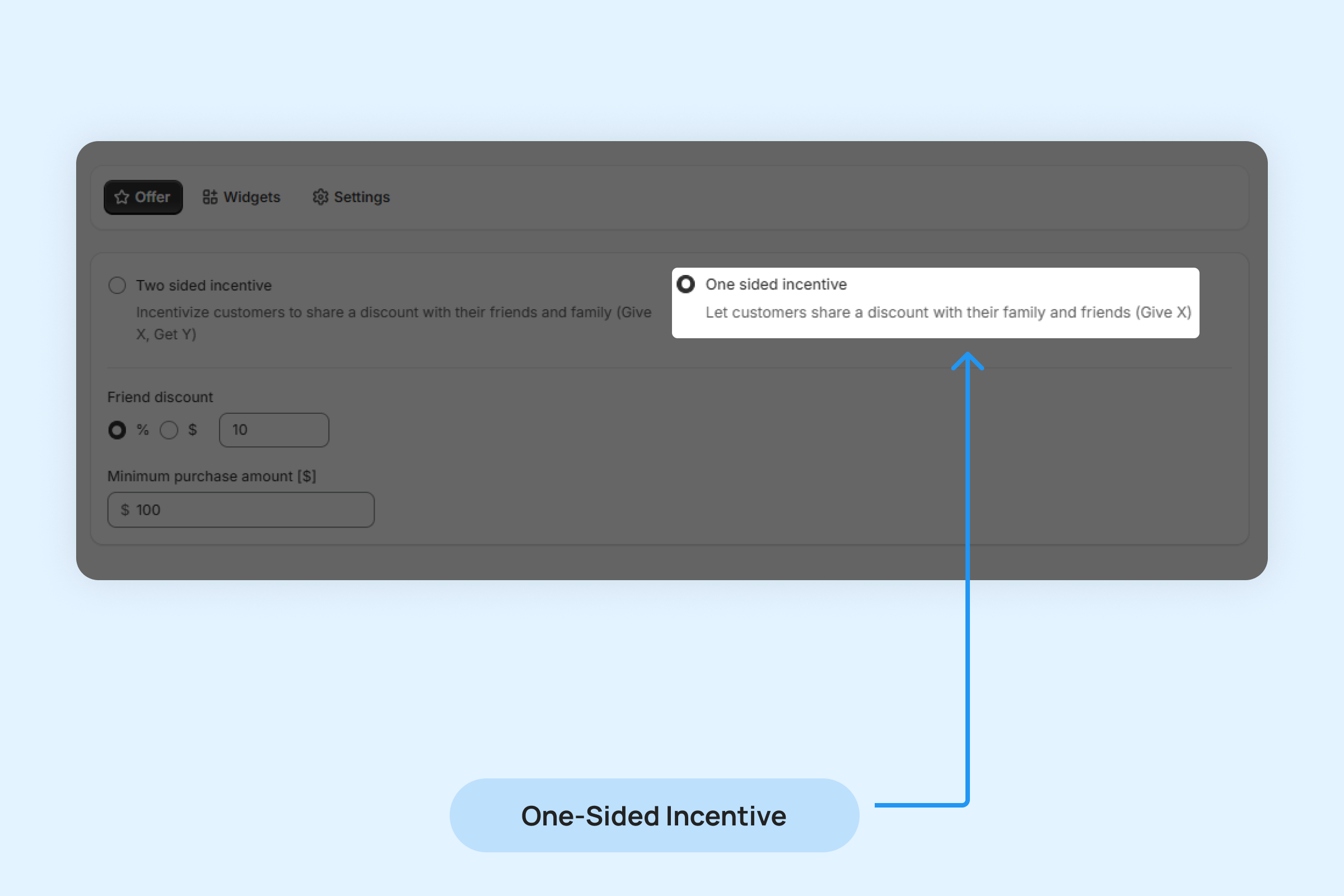Click the star icon on Offer tab
This screenshot has width=1344, height=896.
coord(122,197)
